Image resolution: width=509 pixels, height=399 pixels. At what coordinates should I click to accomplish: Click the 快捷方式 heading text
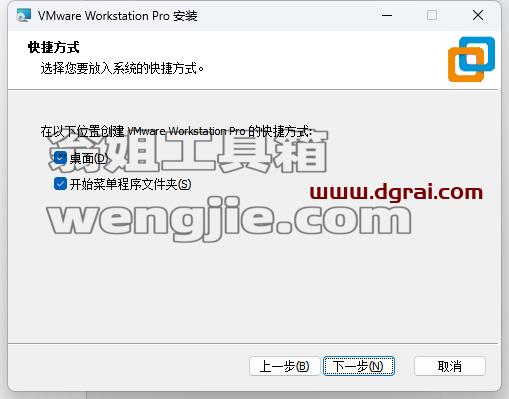click(x=54, y=47)
